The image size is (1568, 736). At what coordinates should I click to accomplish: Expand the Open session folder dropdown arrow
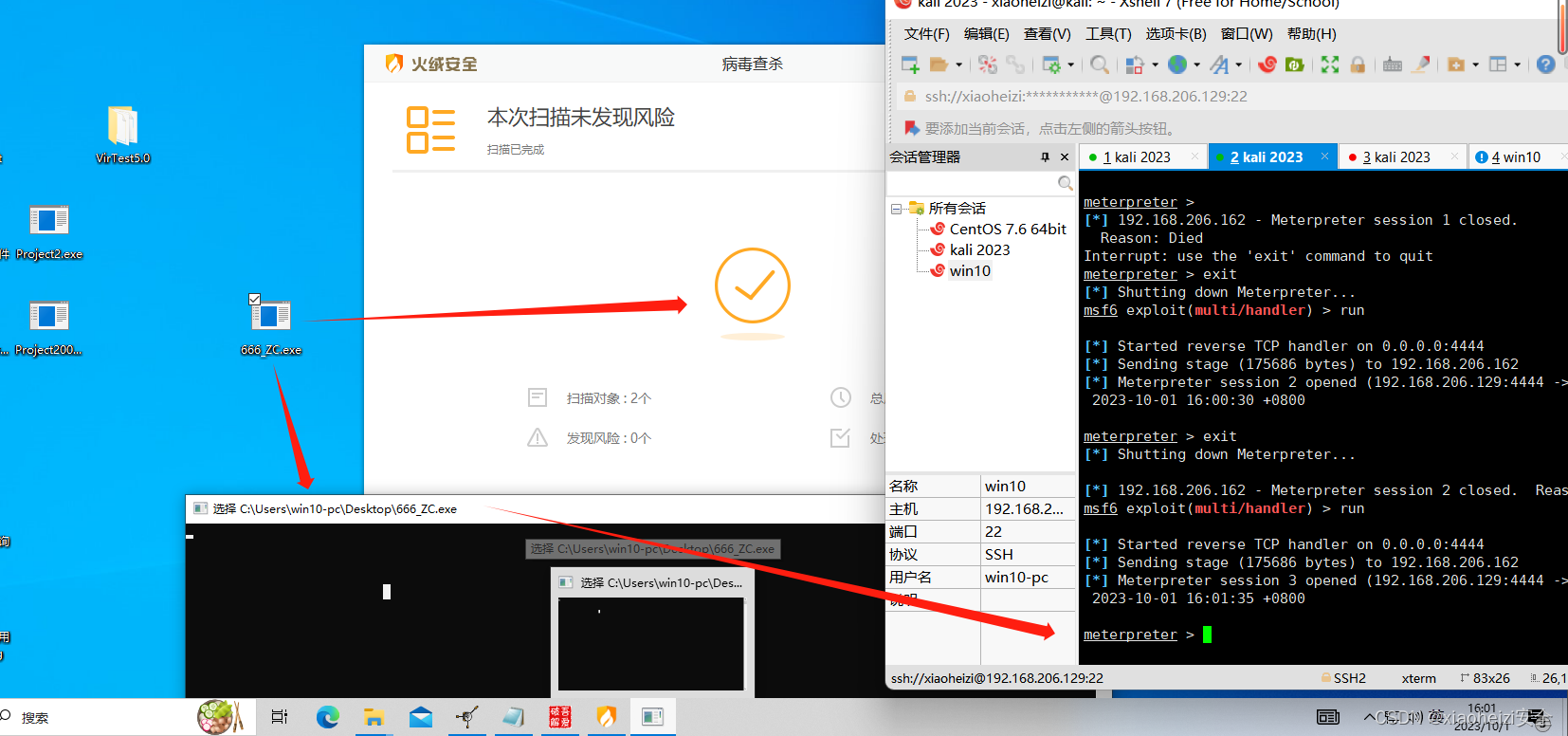point(958,64)
